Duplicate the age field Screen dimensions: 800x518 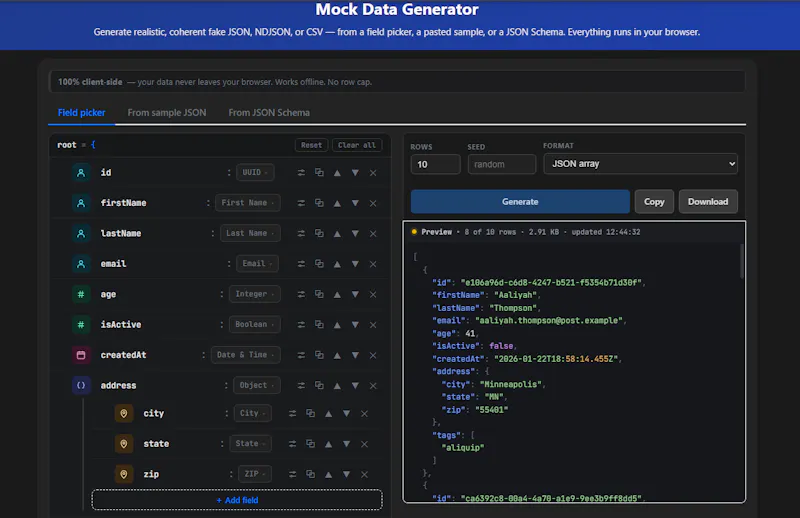[x=319, y=294]
